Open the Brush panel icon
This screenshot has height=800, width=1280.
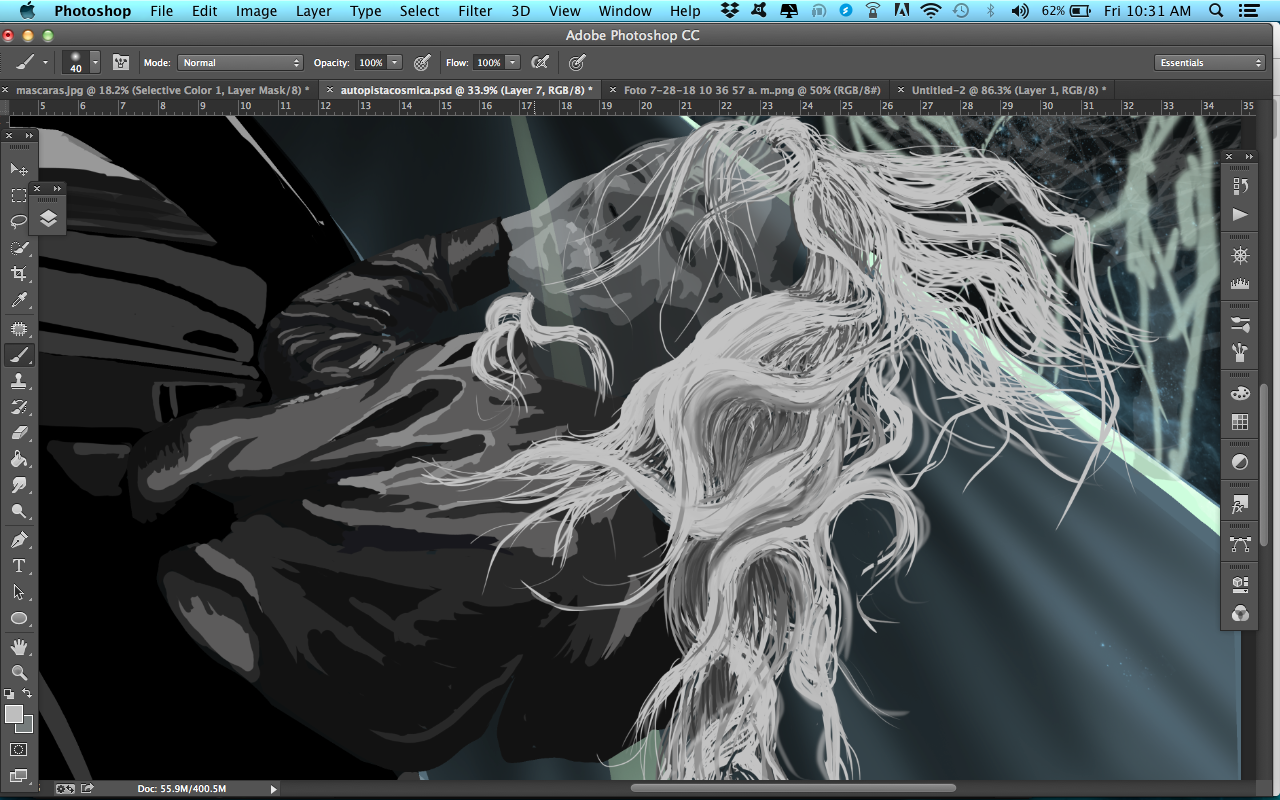click(1240, 352)
